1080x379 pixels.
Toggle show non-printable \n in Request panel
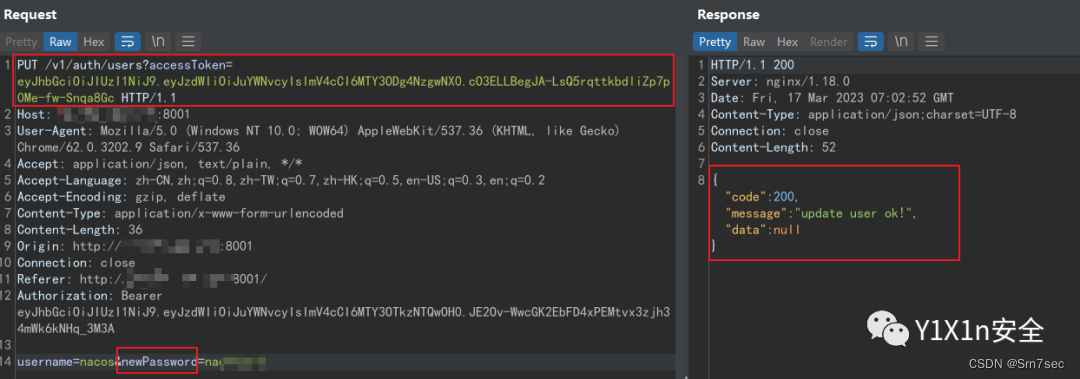tap(158, 42)
